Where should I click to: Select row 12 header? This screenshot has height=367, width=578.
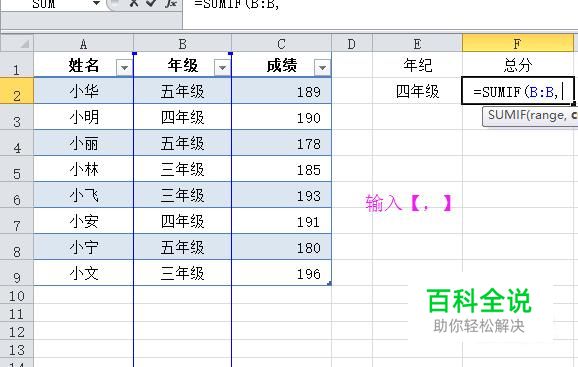(x=17, y=331)
